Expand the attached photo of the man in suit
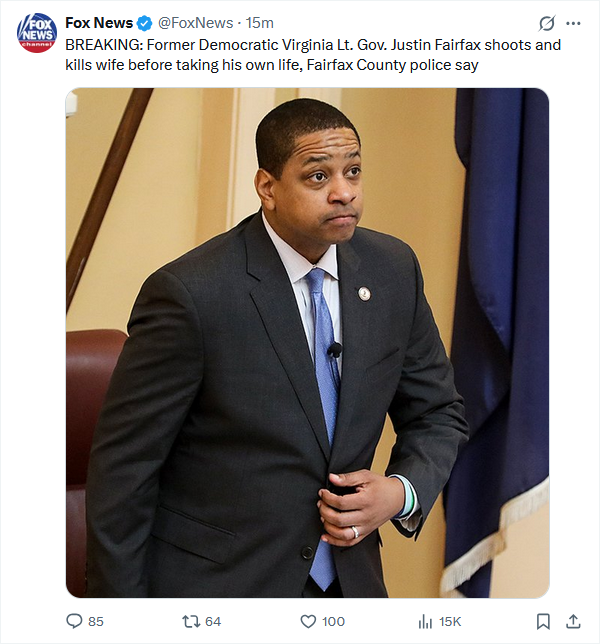This screenshot has width=600, height=644. tap(308, 343)
